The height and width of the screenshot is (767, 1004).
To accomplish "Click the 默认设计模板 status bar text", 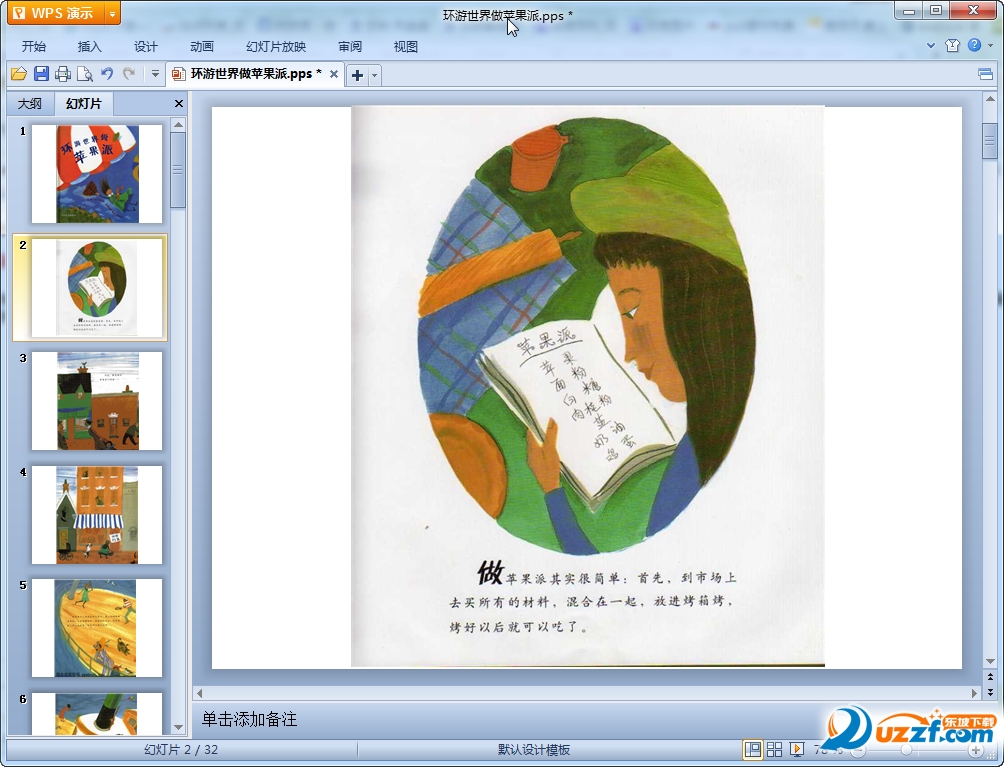I will 534,750.
